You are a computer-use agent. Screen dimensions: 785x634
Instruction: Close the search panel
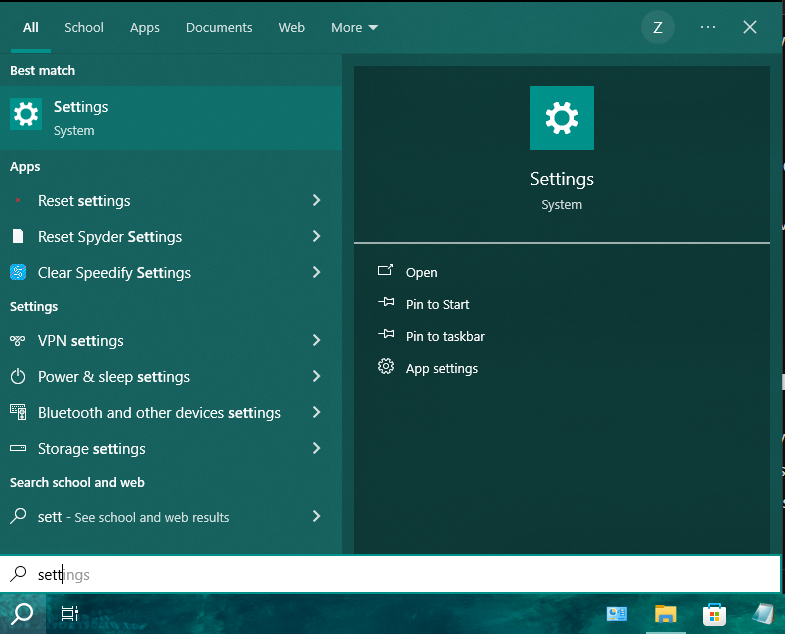[x=749, y=27]
